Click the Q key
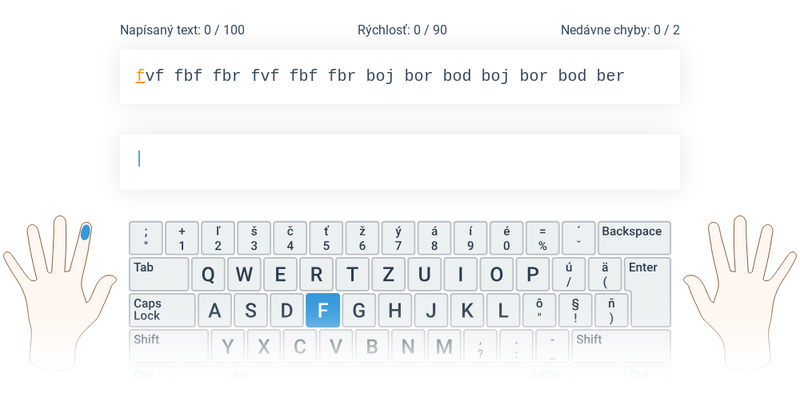The height and width of the screenshot is (400, 800). point(208,274)
